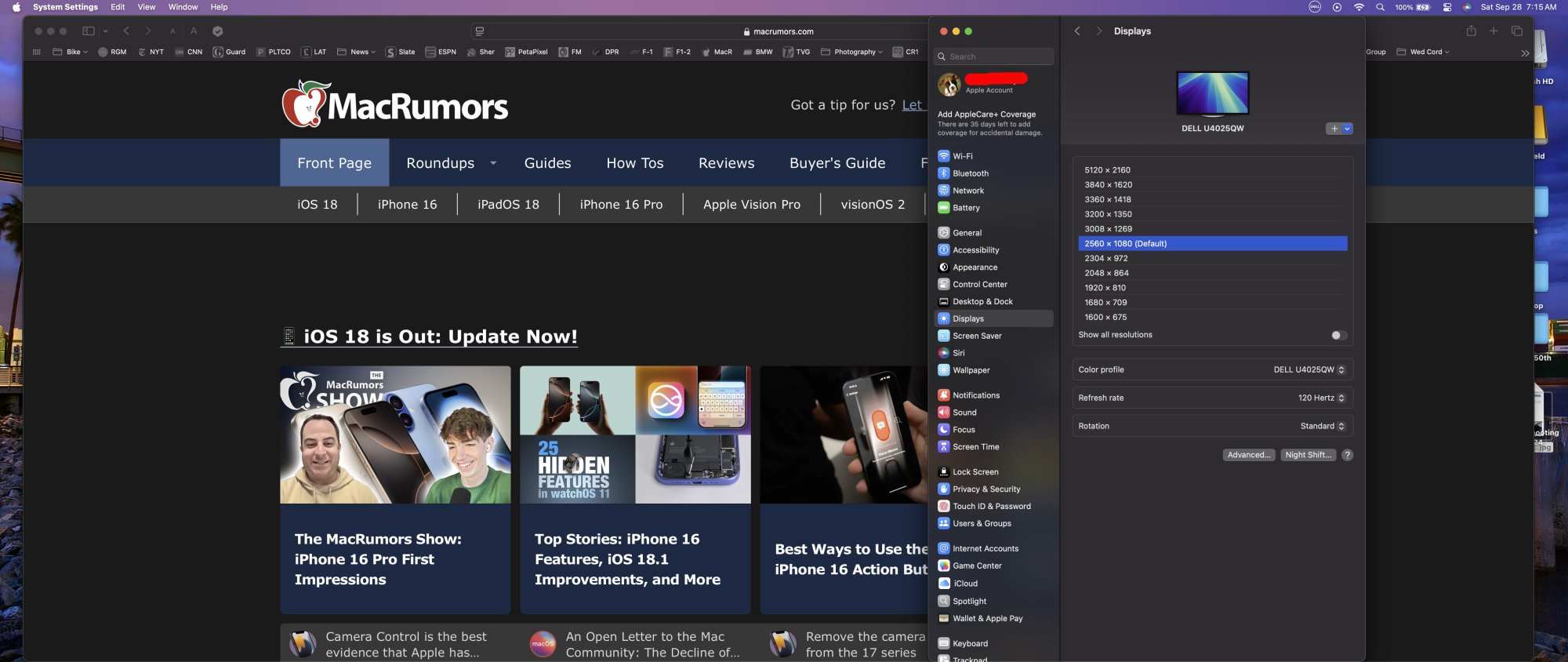Open the Photography bookmarks folder
The width and height of the screenshot is (1568, 662).
click(851, 52)
